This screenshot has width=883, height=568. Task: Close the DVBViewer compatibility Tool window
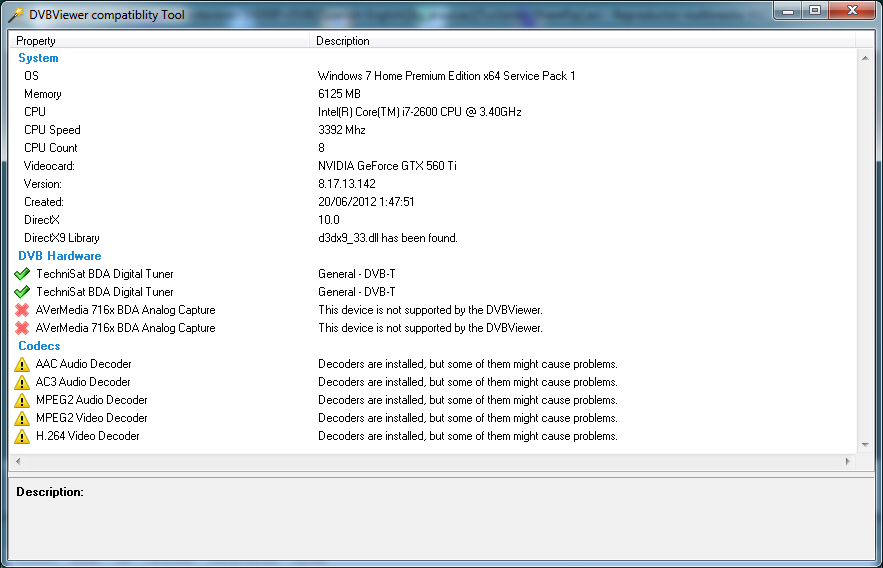pyautogui.click(x=852, y=11)
